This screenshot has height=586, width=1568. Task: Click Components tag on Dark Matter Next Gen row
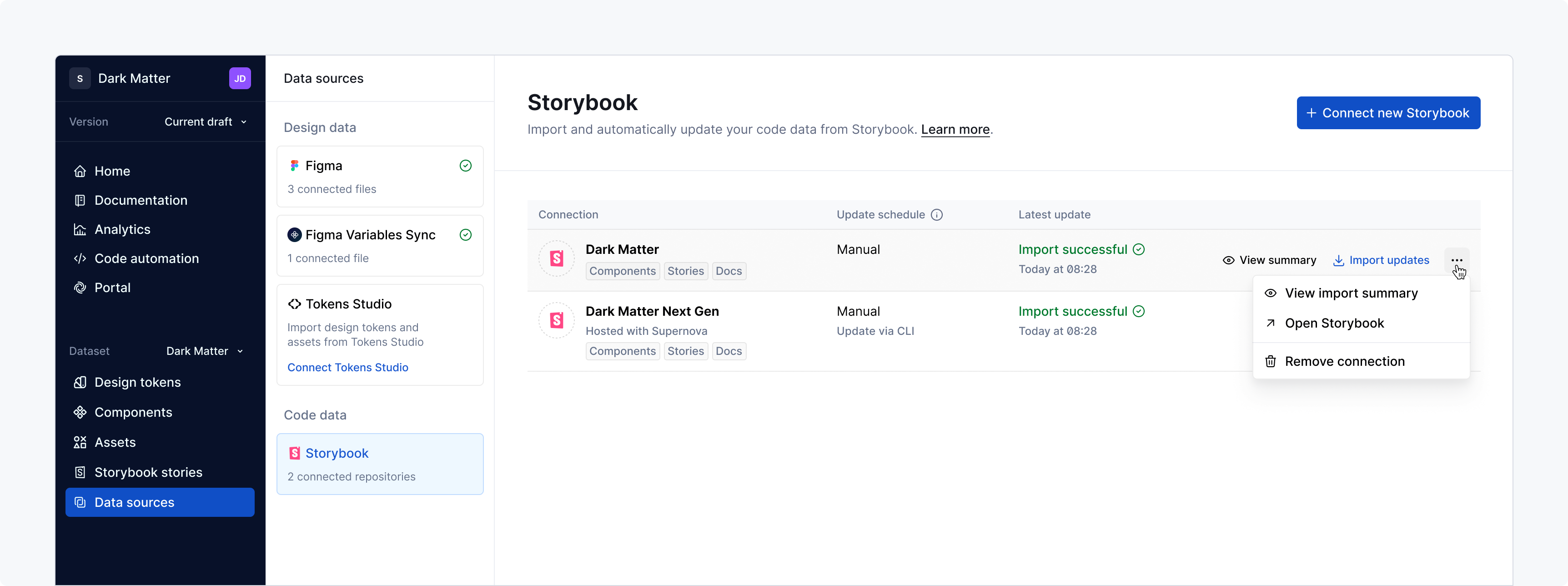[x=622, y=352]
